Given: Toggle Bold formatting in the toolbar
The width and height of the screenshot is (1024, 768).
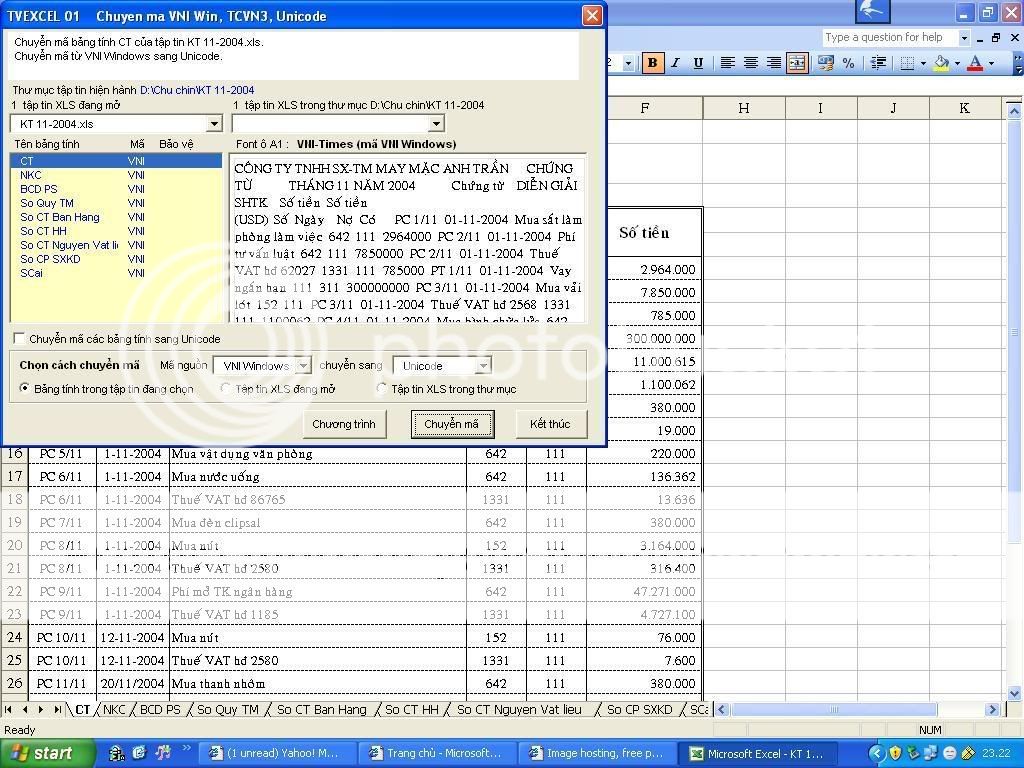Looking at the screenshot, I should point(653,63).
